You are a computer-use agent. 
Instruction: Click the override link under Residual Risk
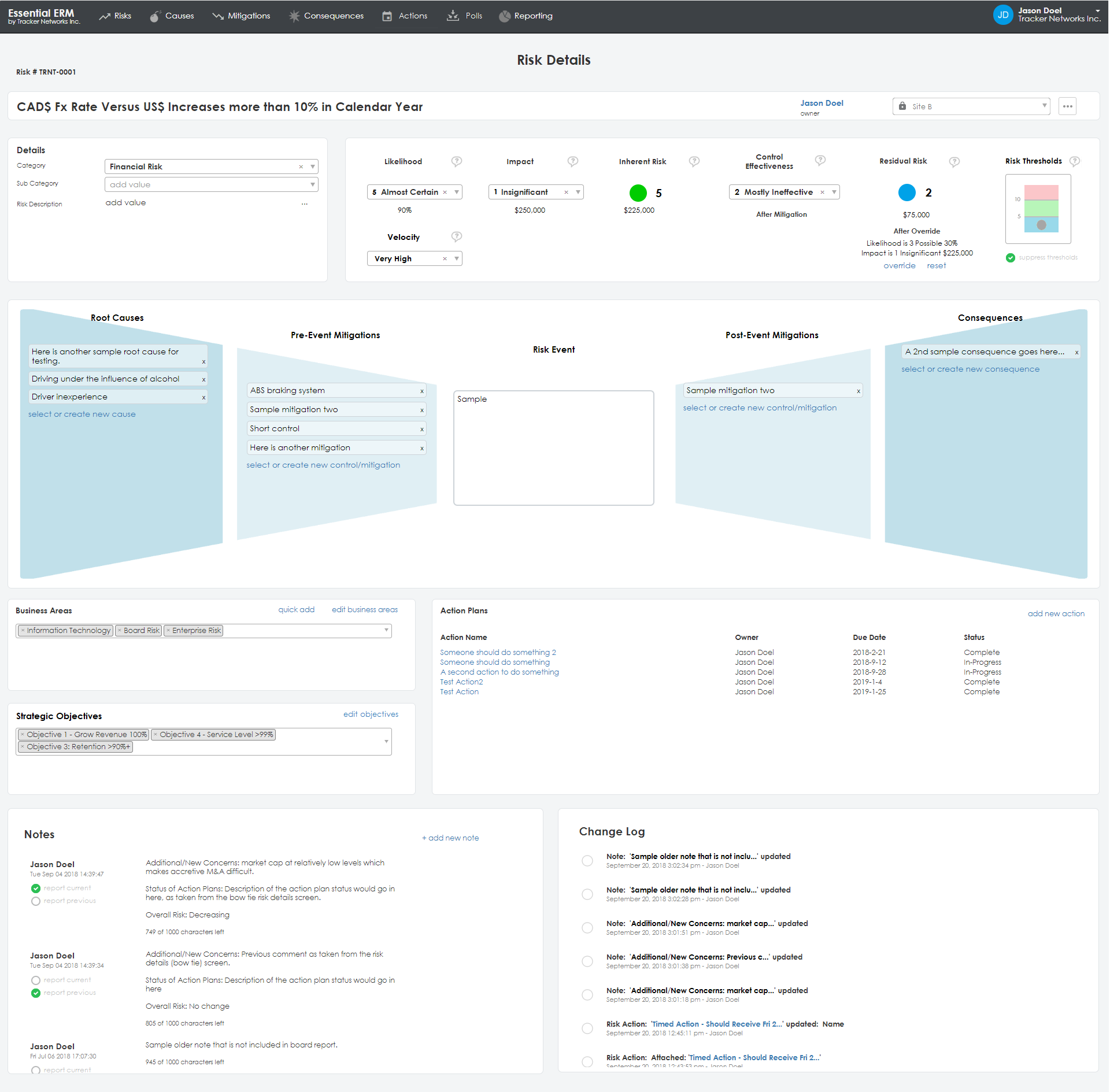pyautogui.click(x=899, y=266)
